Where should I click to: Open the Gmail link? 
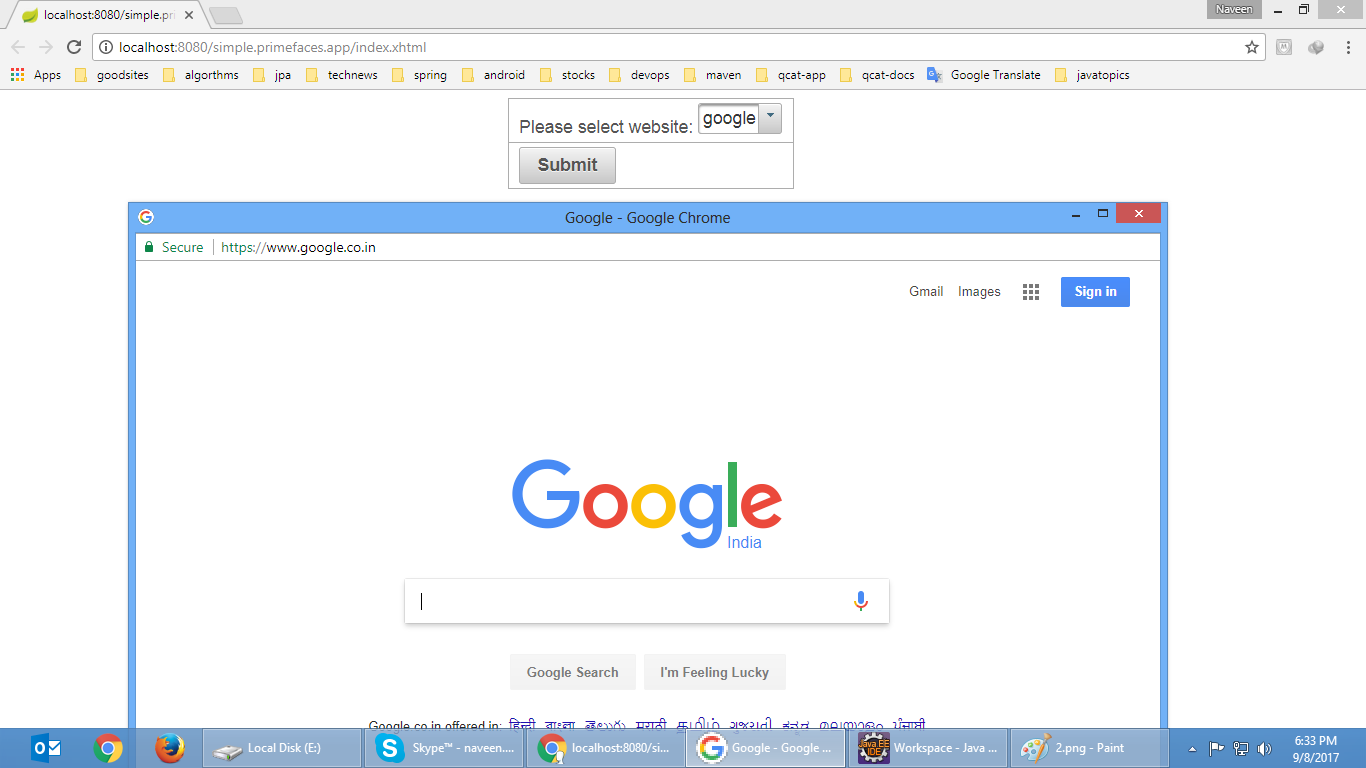pyautogui.click(x=926, y=292)
